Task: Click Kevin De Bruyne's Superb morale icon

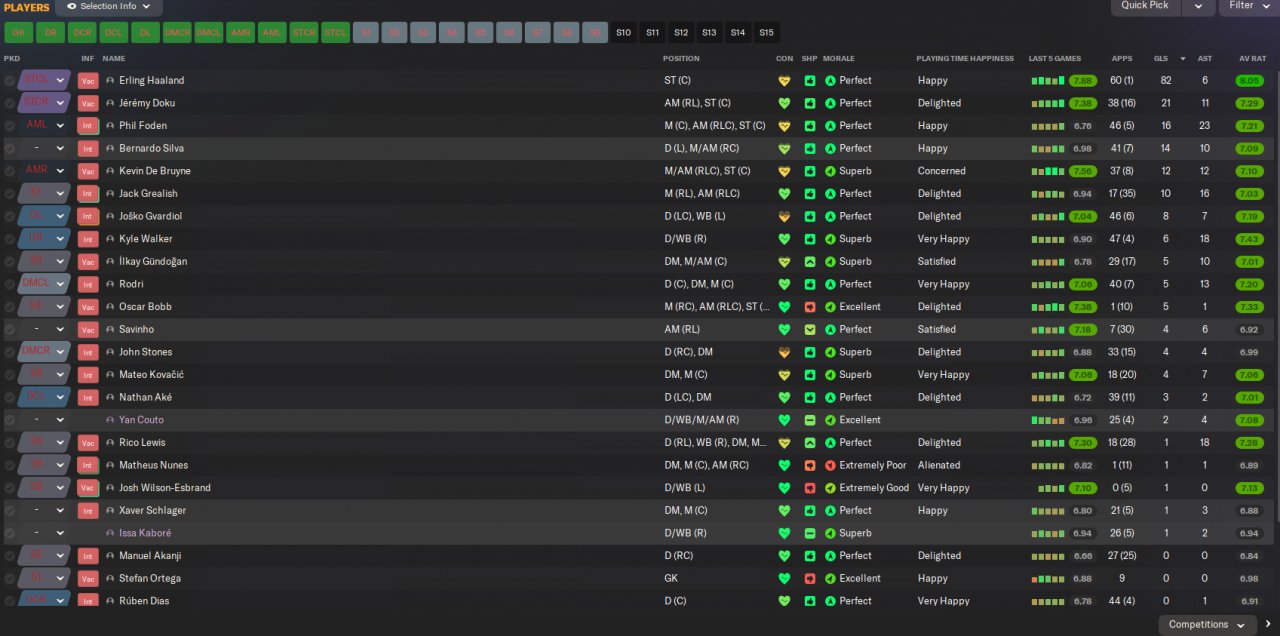Action: point(830,171)
